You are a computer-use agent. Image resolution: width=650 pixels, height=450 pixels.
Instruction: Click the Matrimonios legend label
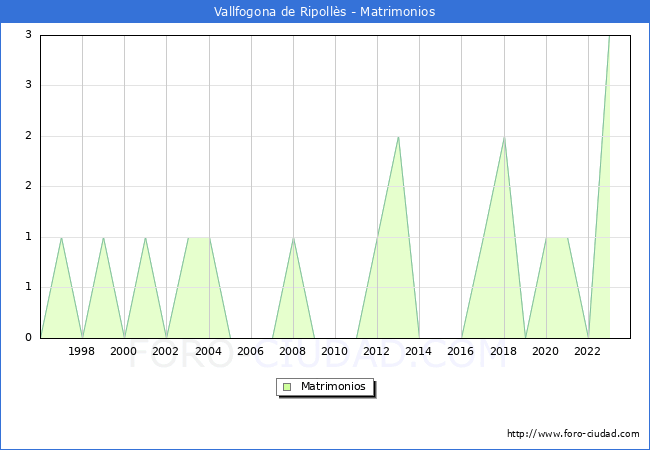(333, 386)
